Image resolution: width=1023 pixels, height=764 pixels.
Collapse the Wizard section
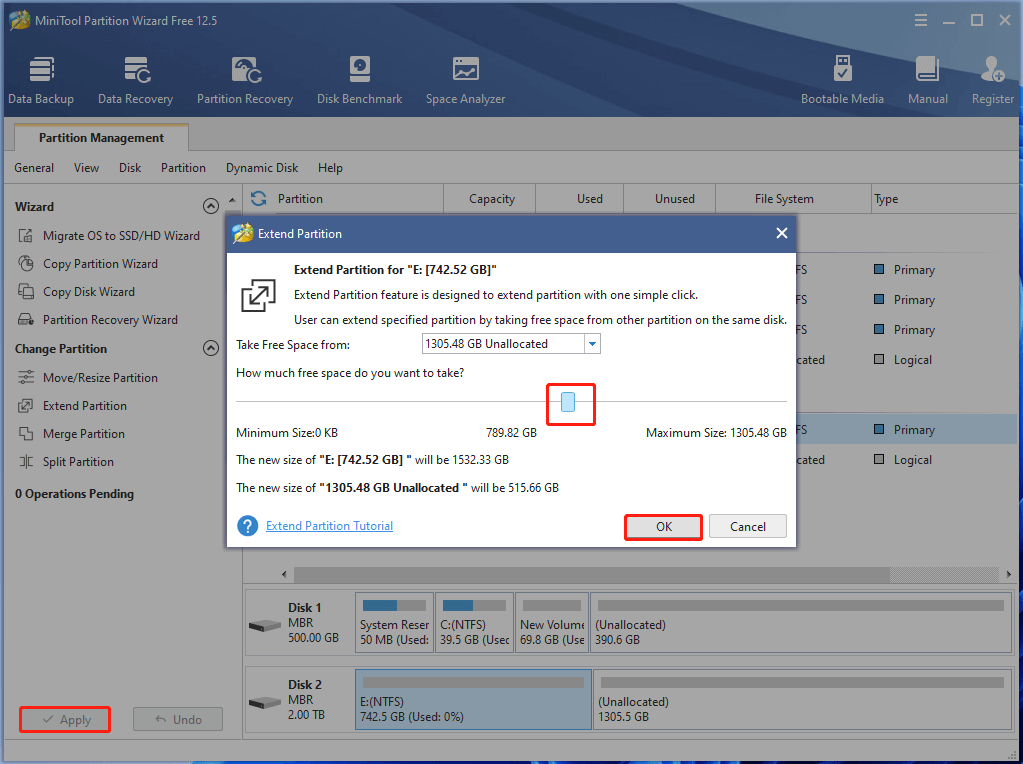click(x=210, y=207)
